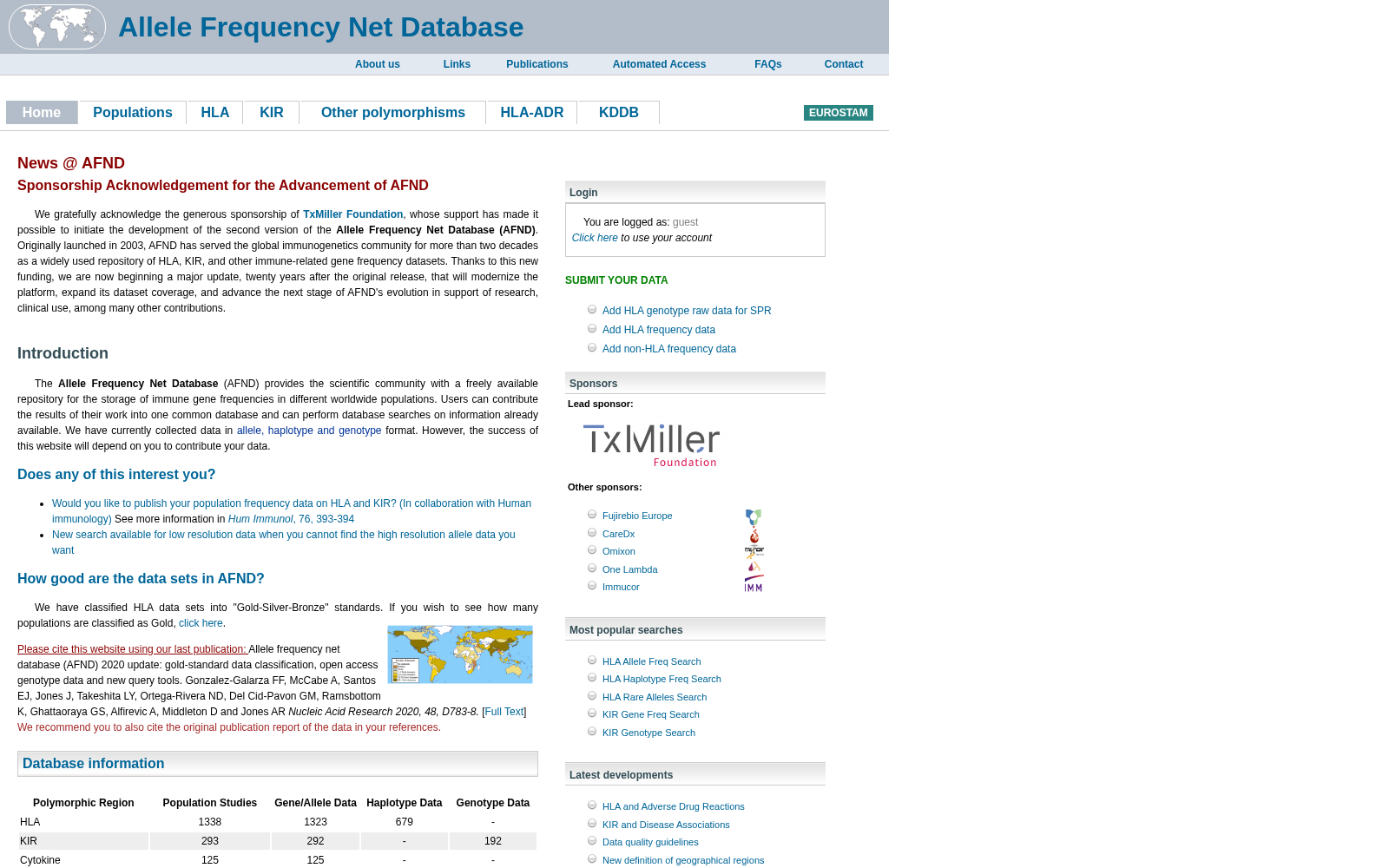This screenshot has height=868, width=1389.
Task: Open the Links menu item
Action: coord(457,64)
